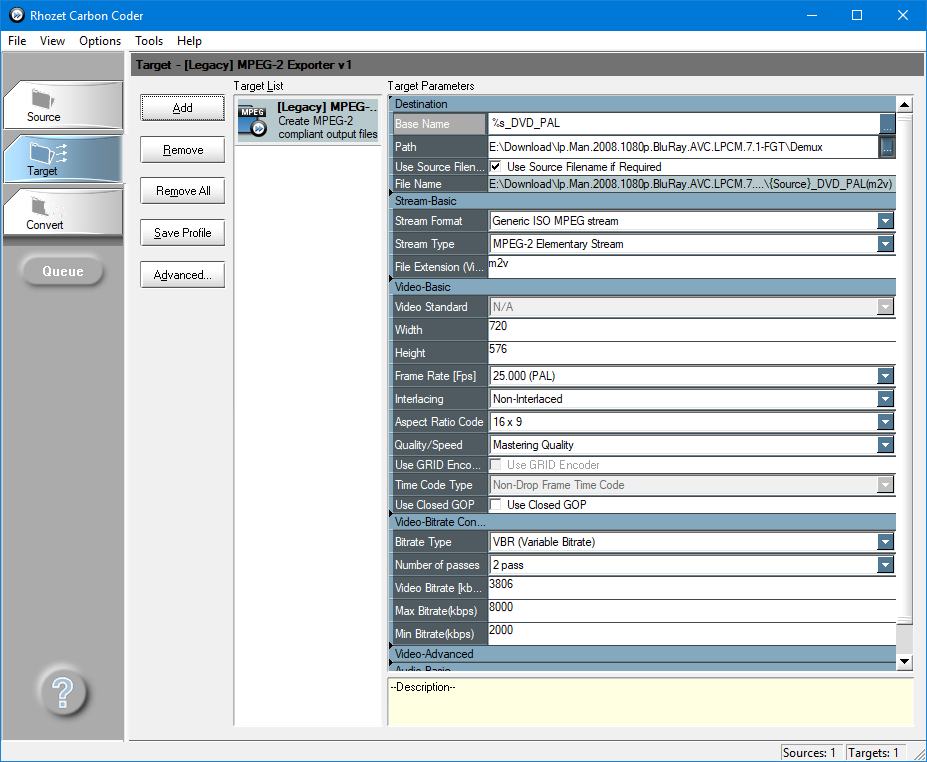Viewport: 927px width, 762px height.
Task: Click the Save Profile button
Action: coord(183,233)
